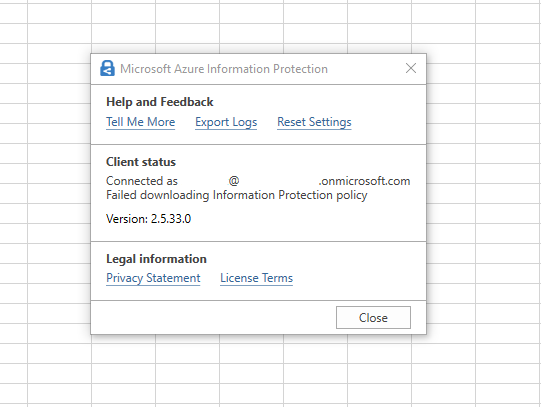Dismiss the dialog using the X icon

pos(411,68)
